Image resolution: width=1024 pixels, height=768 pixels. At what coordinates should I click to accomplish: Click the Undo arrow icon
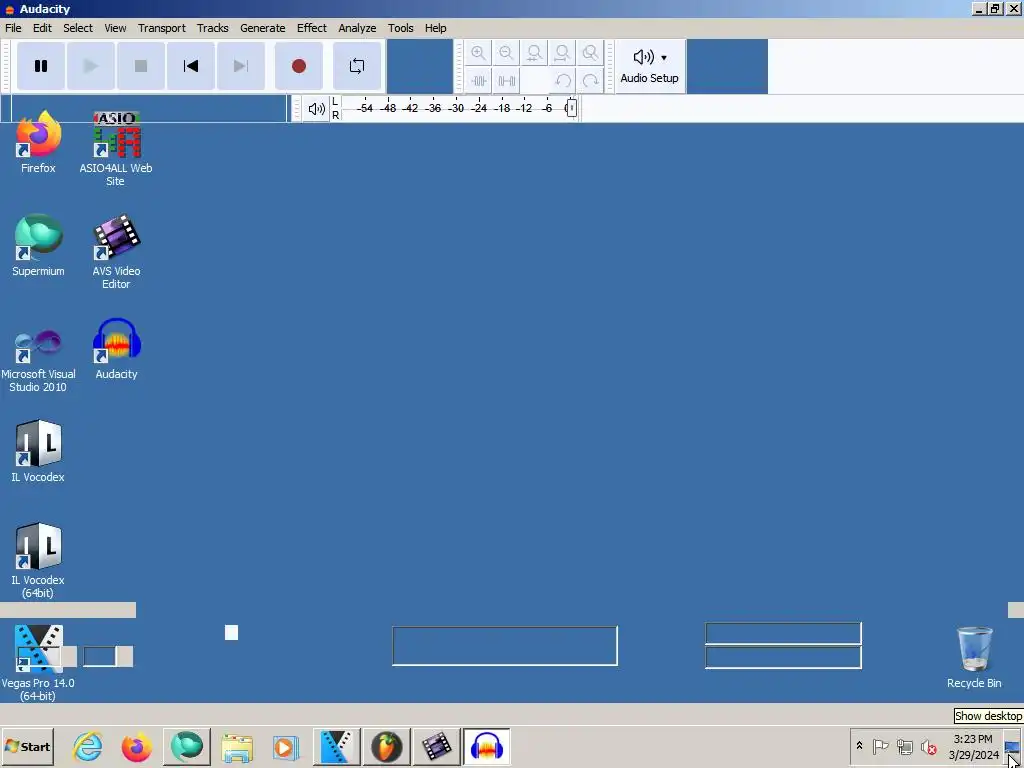point(562,81)
